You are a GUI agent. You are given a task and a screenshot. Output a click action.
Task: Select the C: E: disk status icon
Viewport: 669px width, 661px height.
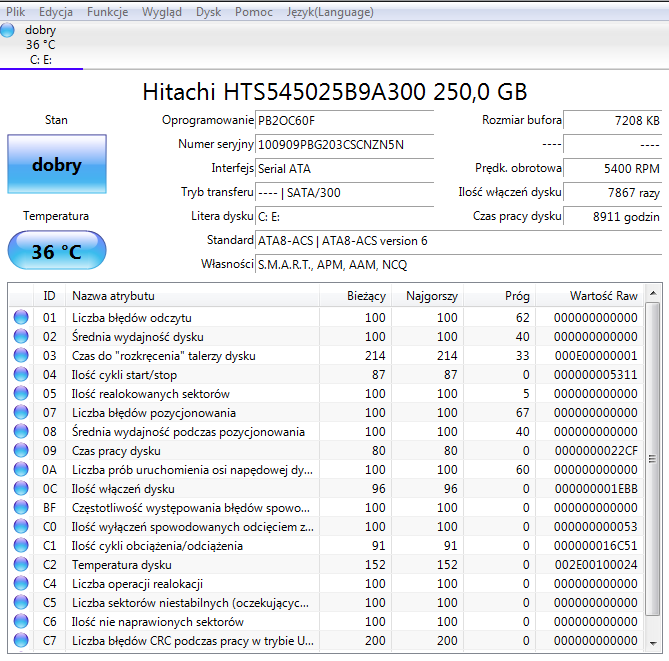(7, 30)
